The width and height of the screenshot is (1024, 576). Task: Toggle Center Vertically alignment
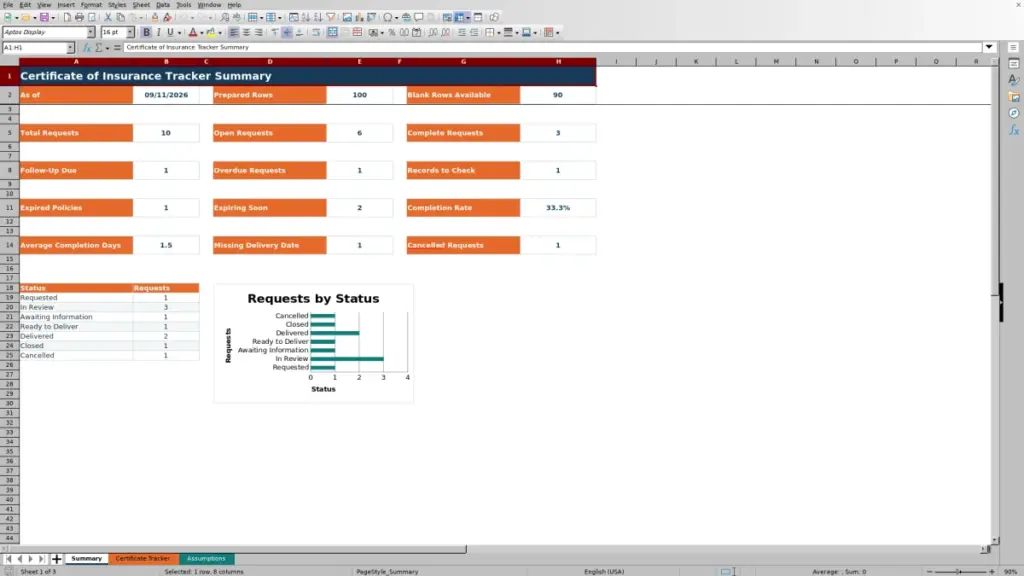(287, 32)
